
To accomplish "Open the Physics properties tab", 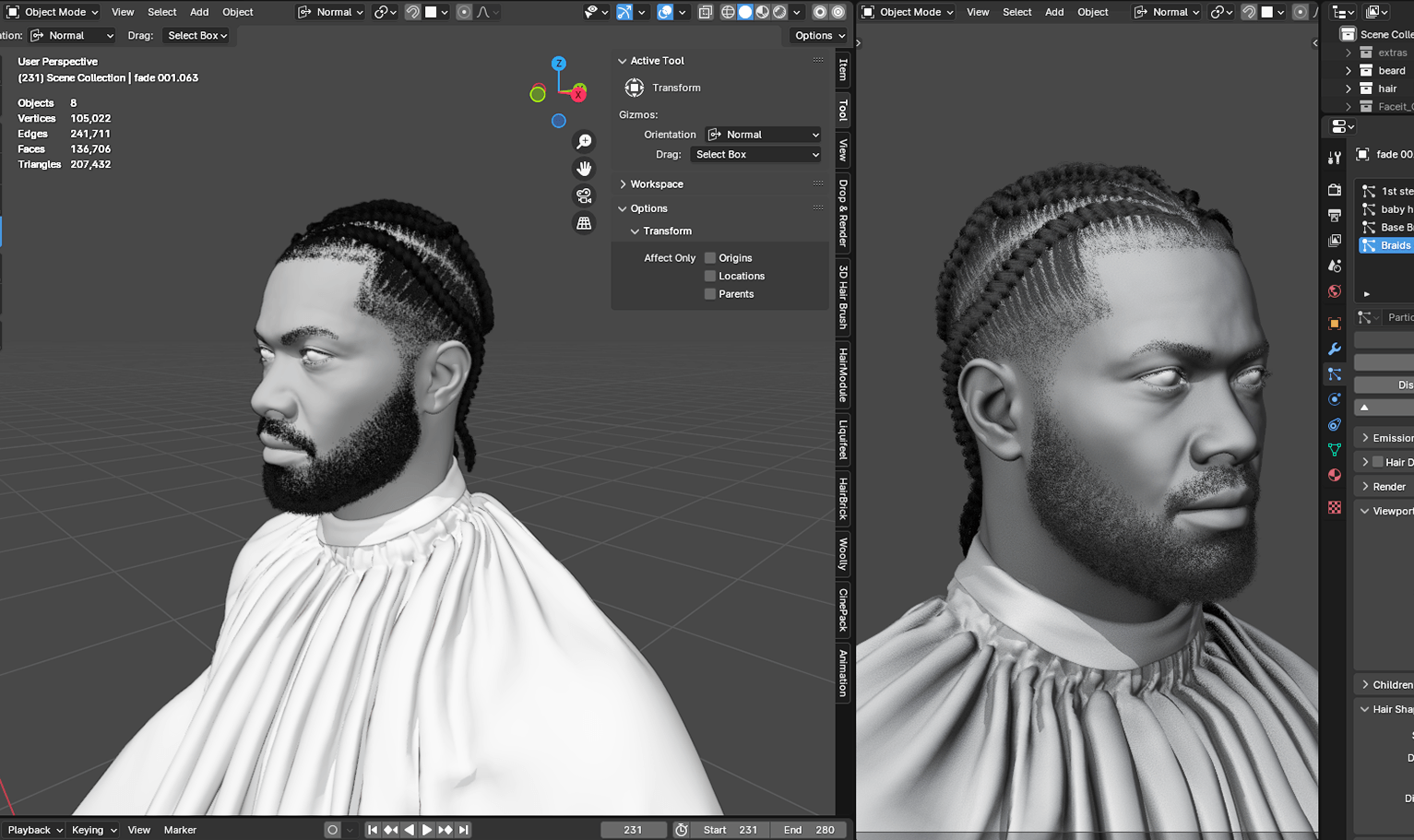I will point(1334,399).
